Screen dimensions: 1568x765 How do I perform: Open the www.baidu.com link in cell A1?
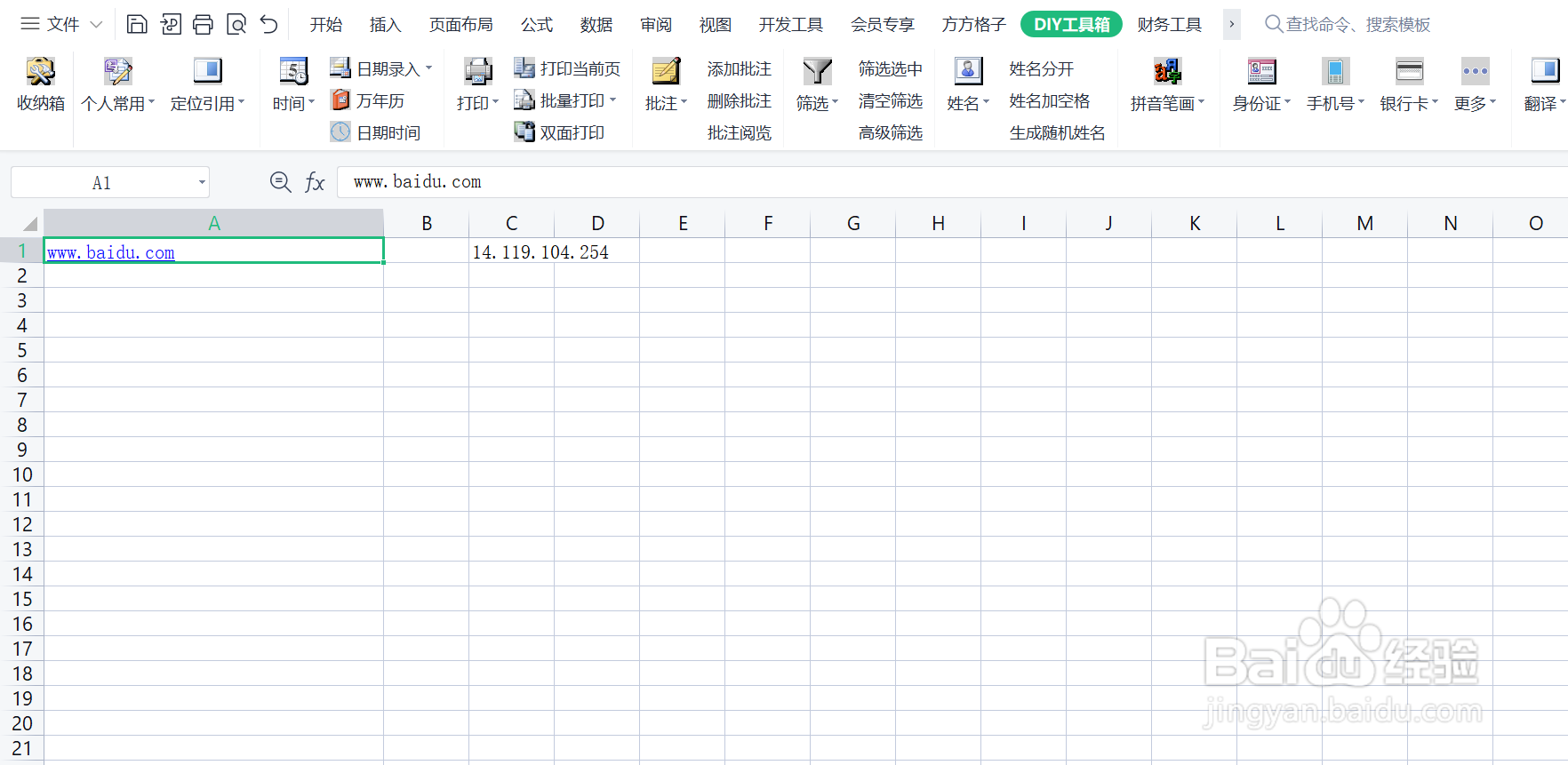[x=111, y=252]
